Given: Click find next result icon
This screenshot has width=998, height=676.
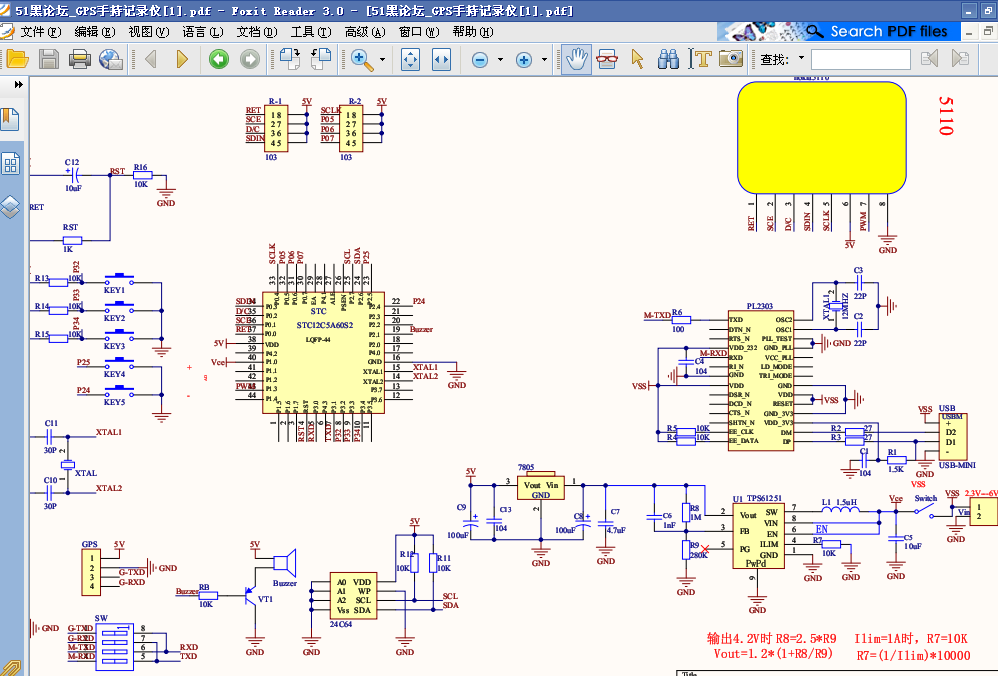Looking at the screenshot, I should click(960, 59).
